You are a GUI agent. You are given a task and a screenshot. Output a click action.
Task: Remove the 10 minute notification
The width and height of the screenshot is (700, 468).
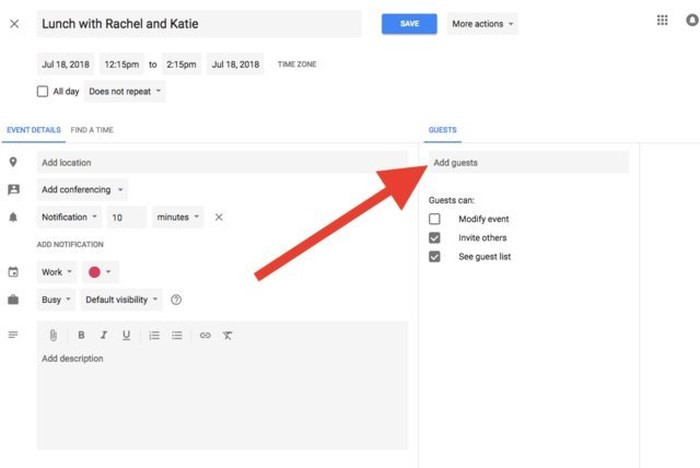219,217
